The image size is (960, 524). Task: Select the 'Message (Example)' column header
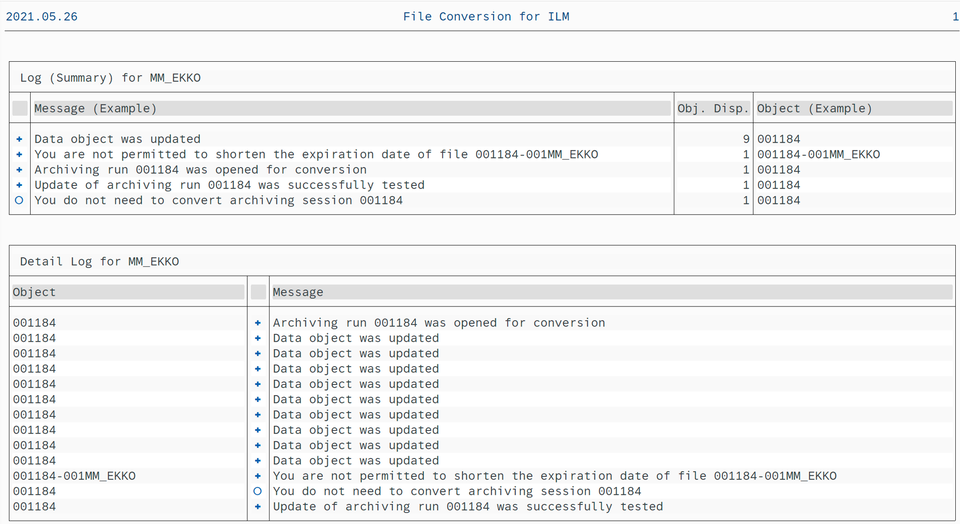[x=352, y=108]
